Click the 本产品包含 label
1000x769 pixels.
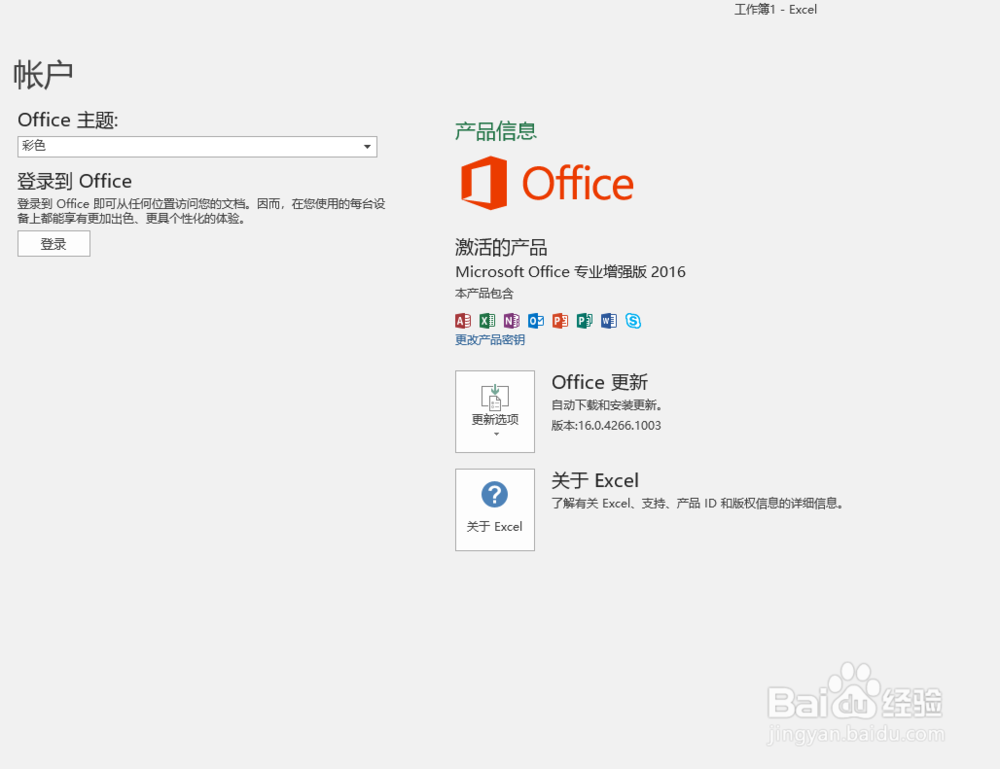click(x=484, y=293)
